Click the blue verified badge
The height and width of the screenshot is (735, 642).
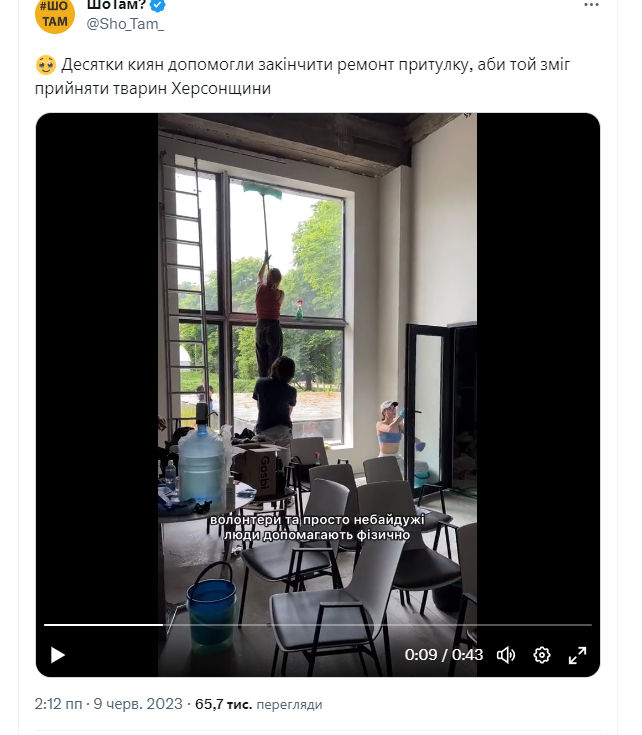pyautogui.click(x=158, y=6)
